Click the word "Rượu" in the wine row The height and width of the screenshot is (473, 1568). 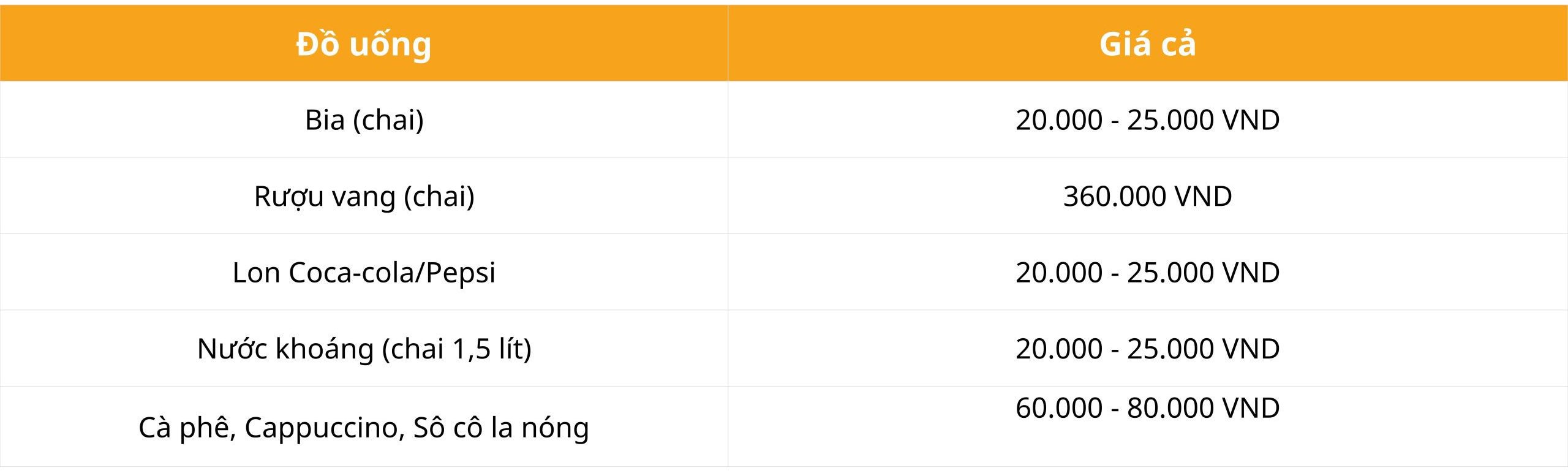288,196
